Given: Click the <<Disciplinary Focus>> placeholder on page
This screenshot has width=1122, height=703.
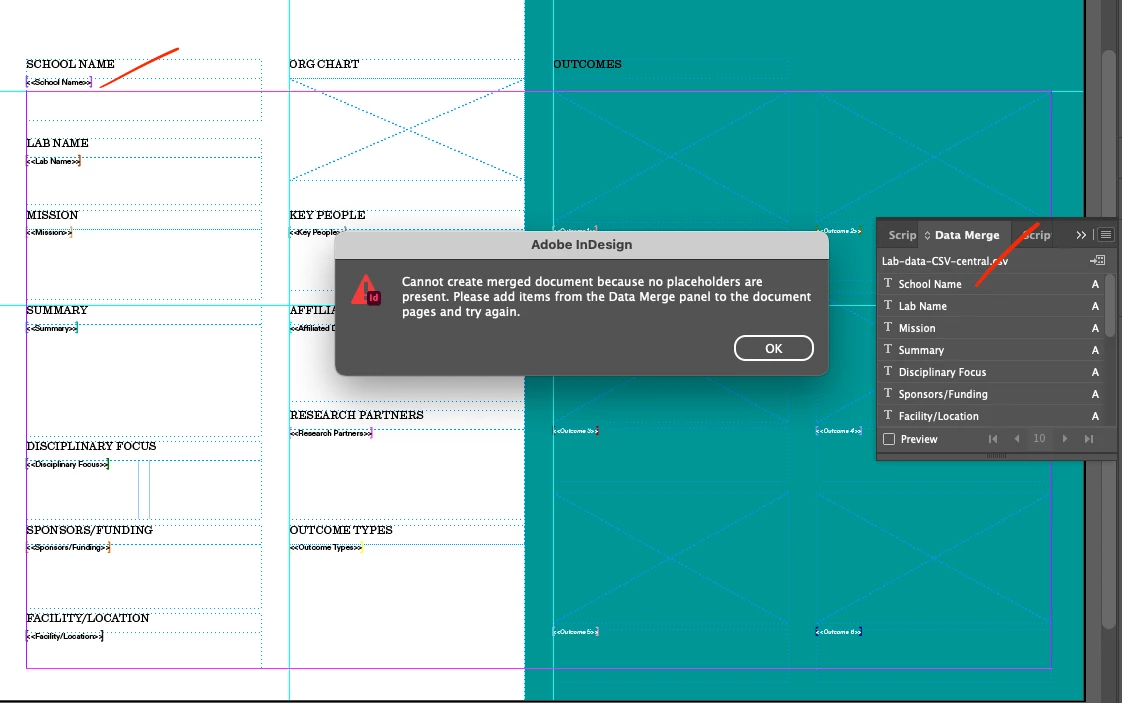Looking at the screenshot, I should pyautogui.click(x=68, y=464).
